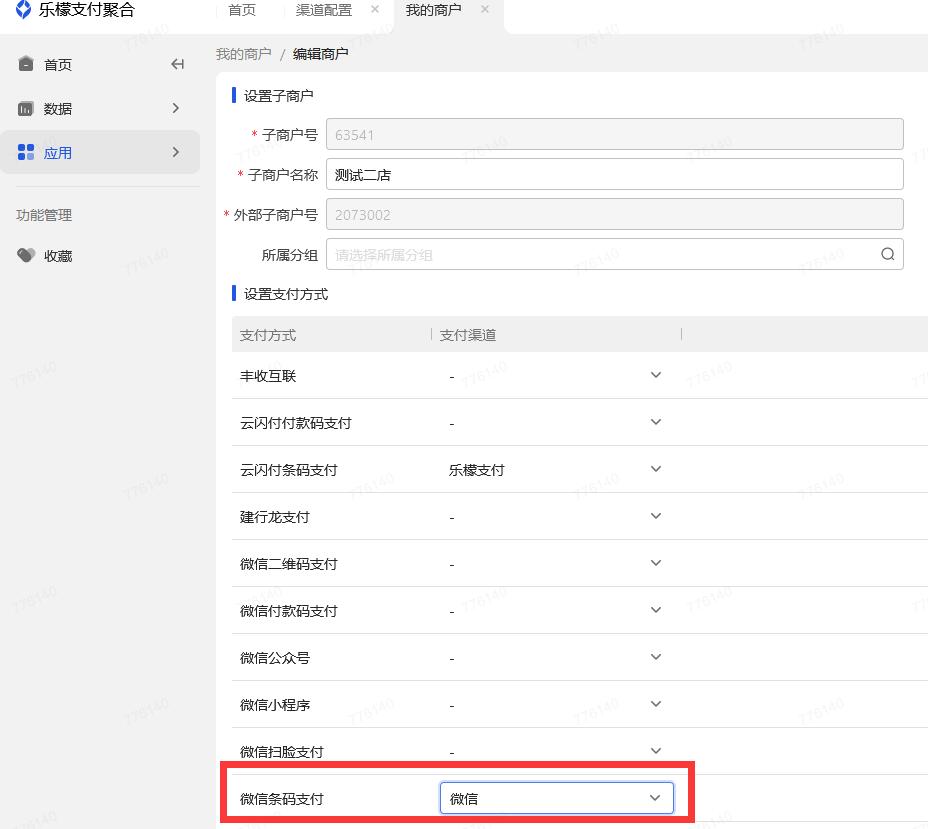Viewport: 928px width, 829px height.
Task: Click the 应用 grid icon in sidebar
Action: (25, 152)
